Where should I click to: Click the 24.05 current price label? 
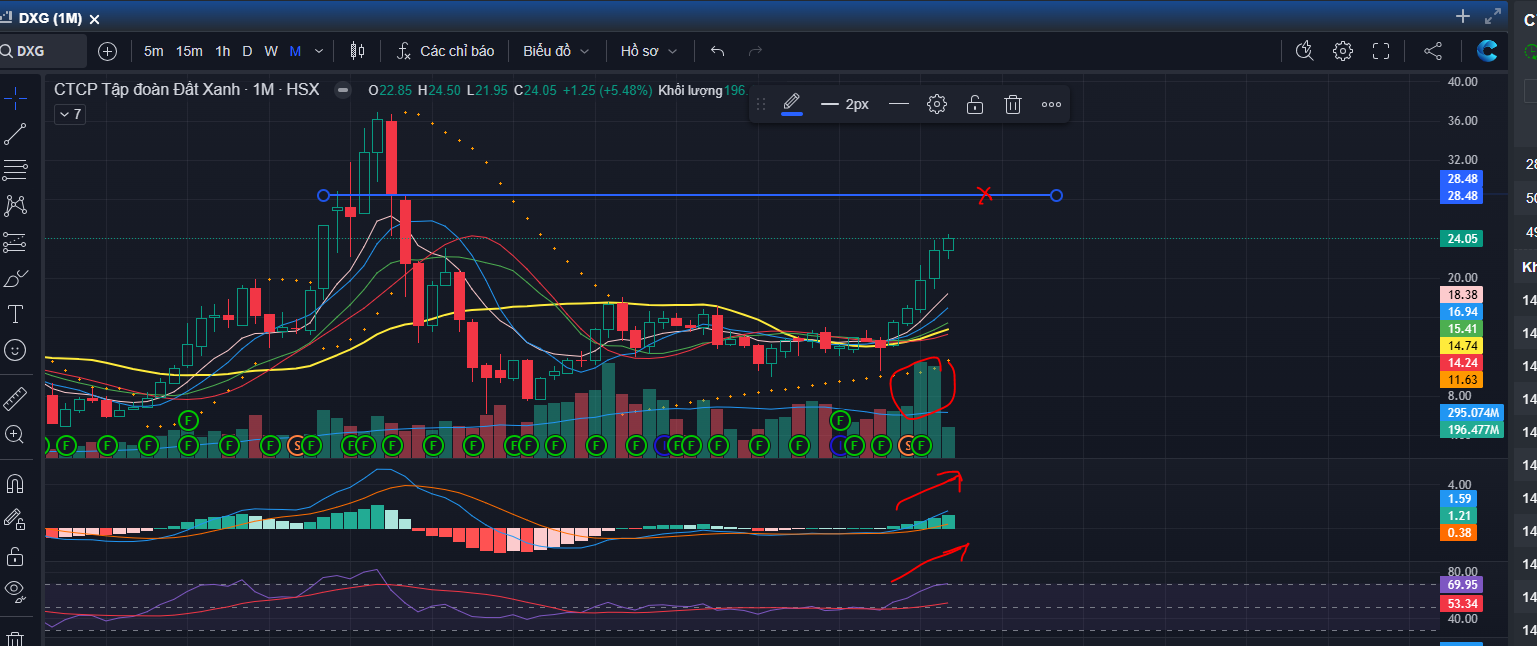pyautogui.click(x=1461, y=239)
